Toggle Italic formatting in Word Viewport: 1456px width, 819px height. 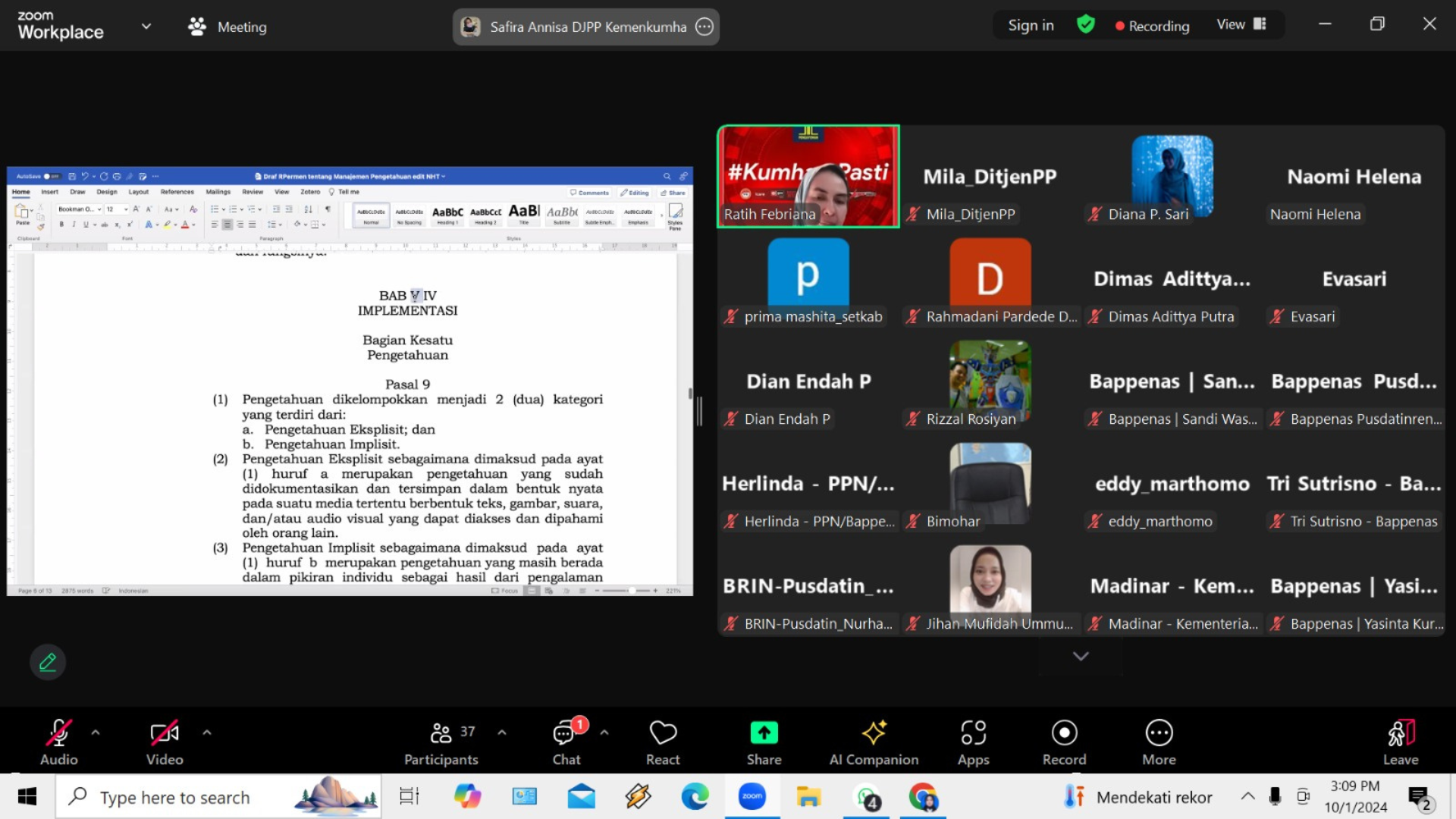coord(74,224)
